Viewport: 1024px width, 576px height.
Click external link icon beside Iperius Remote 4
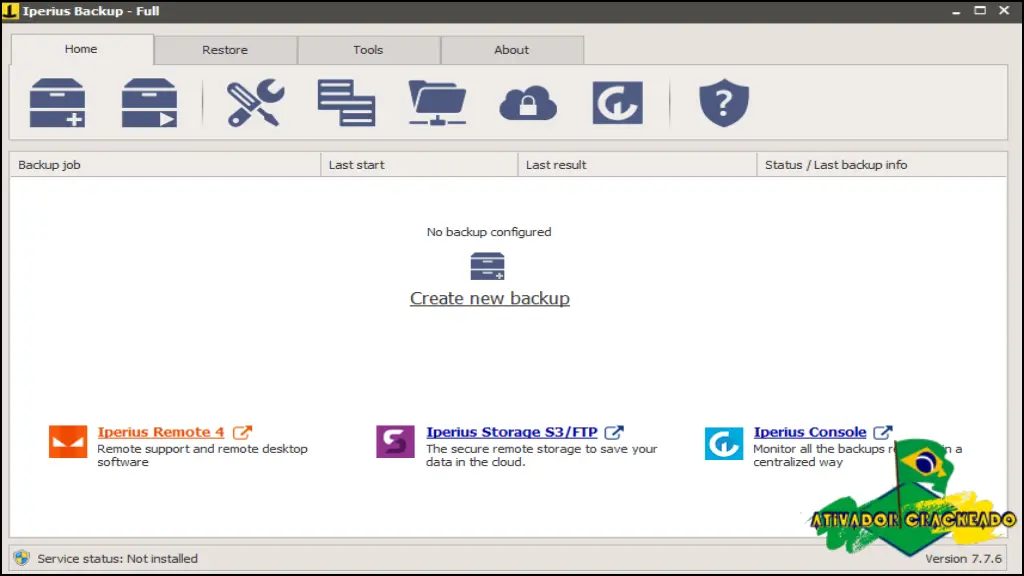click(242, 432)
